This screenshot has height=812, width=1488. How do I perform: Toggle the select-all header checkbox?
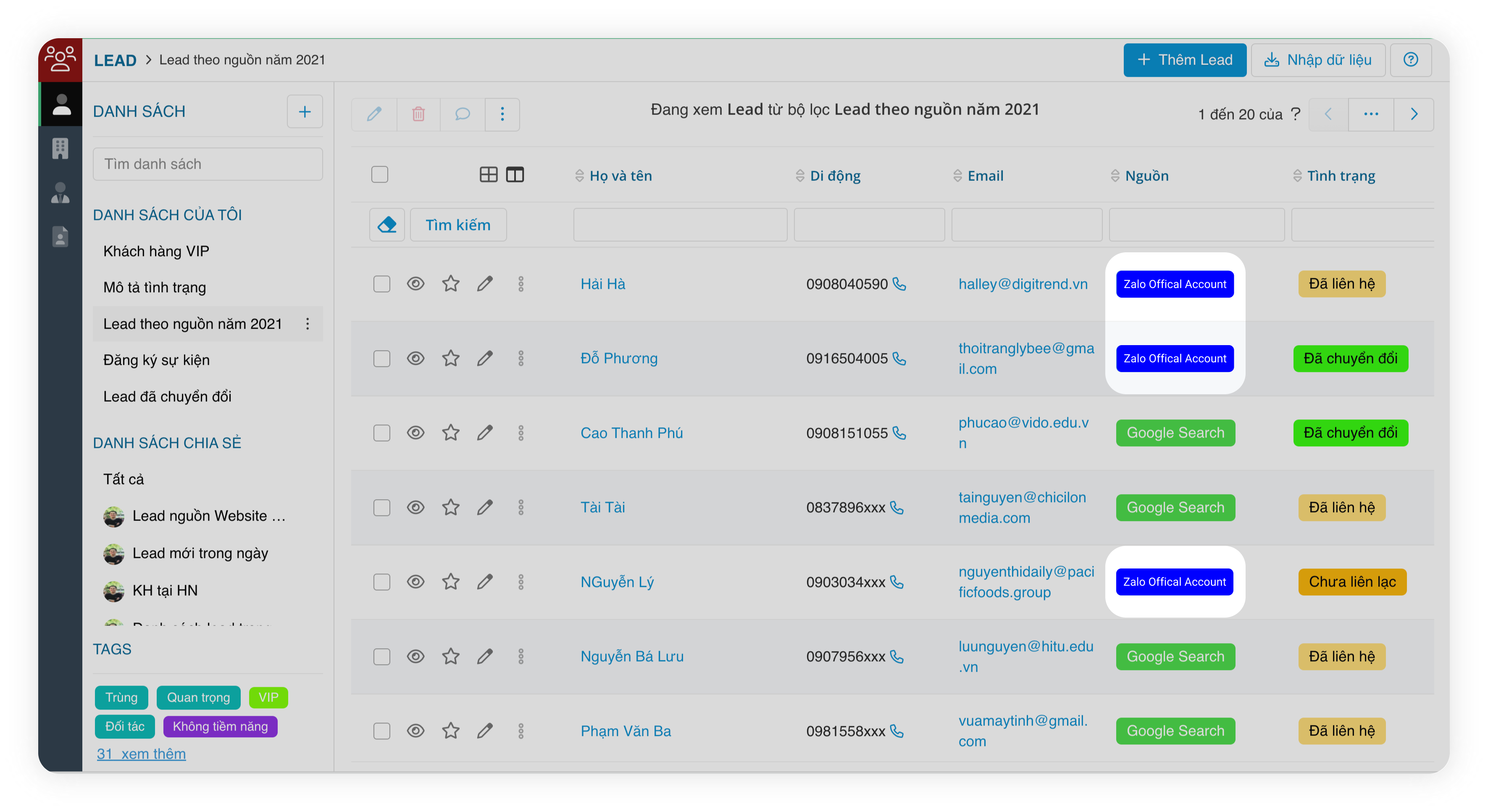[379, 174]
